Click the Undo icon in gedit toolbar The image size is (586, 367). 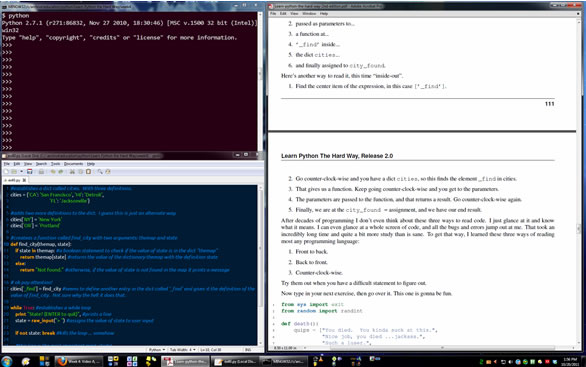click(x=53, y=172)
